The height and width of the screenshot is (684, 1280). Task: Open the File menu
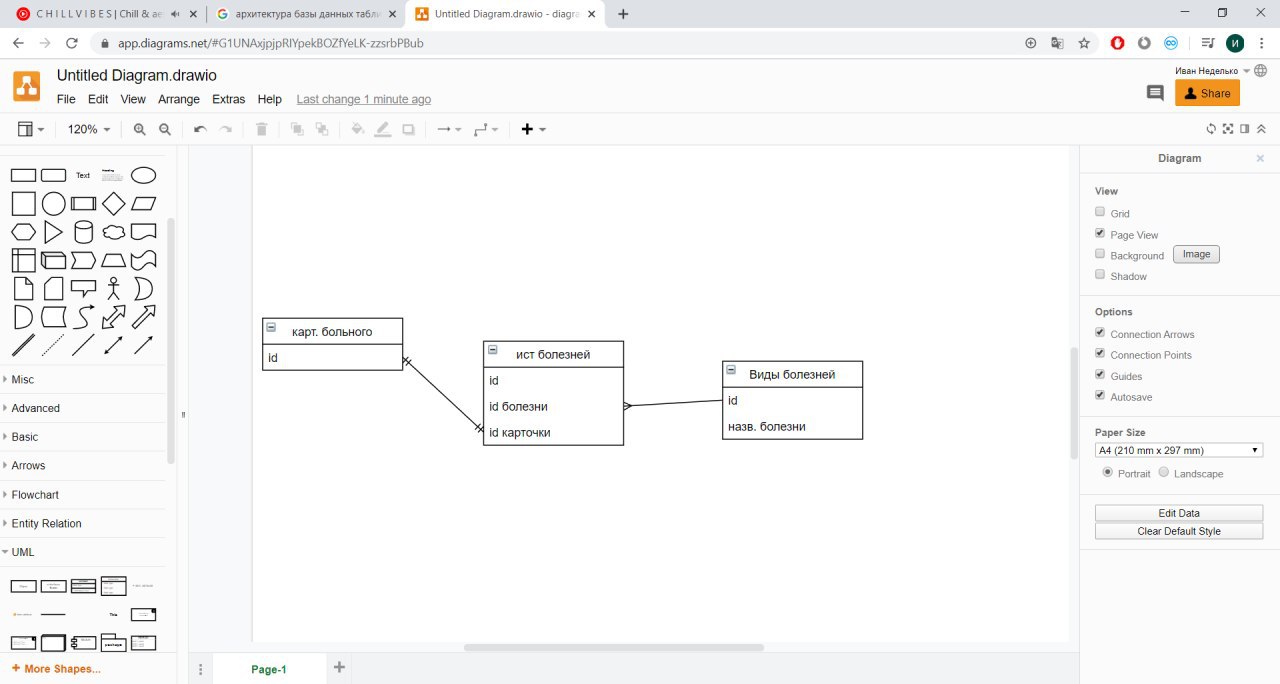pos(66,99)
